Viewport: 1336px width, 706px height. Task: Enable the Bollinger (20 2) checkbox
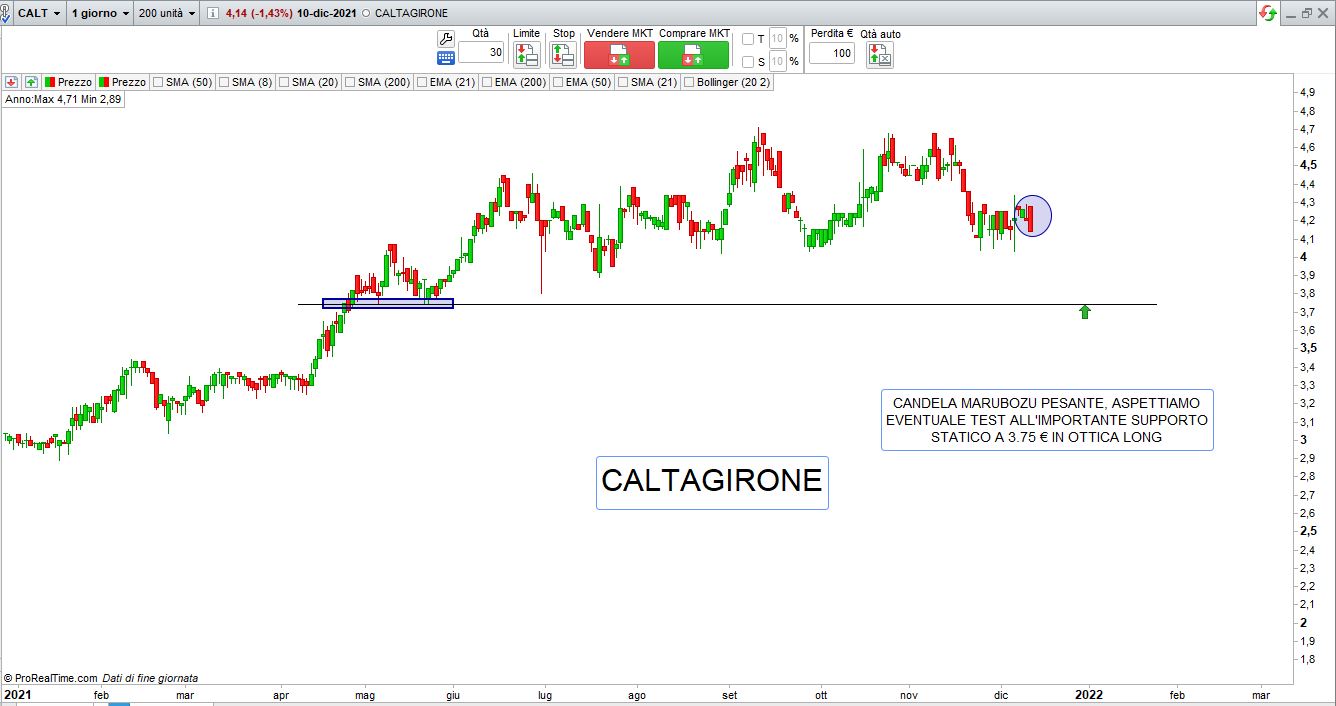pyautogui.click(x=689, y=82)
